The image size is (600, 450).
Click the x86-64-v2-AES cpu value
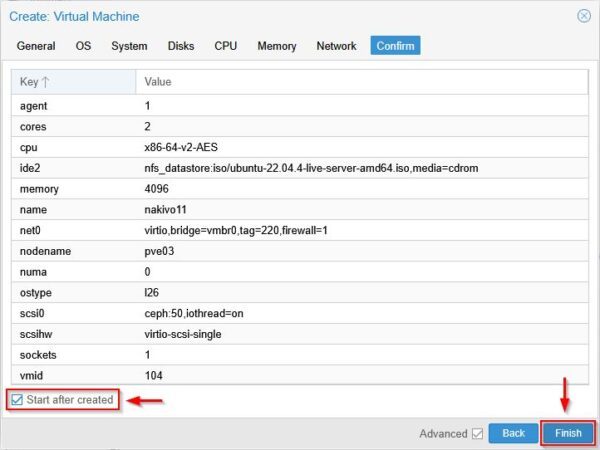coord(181,147)
